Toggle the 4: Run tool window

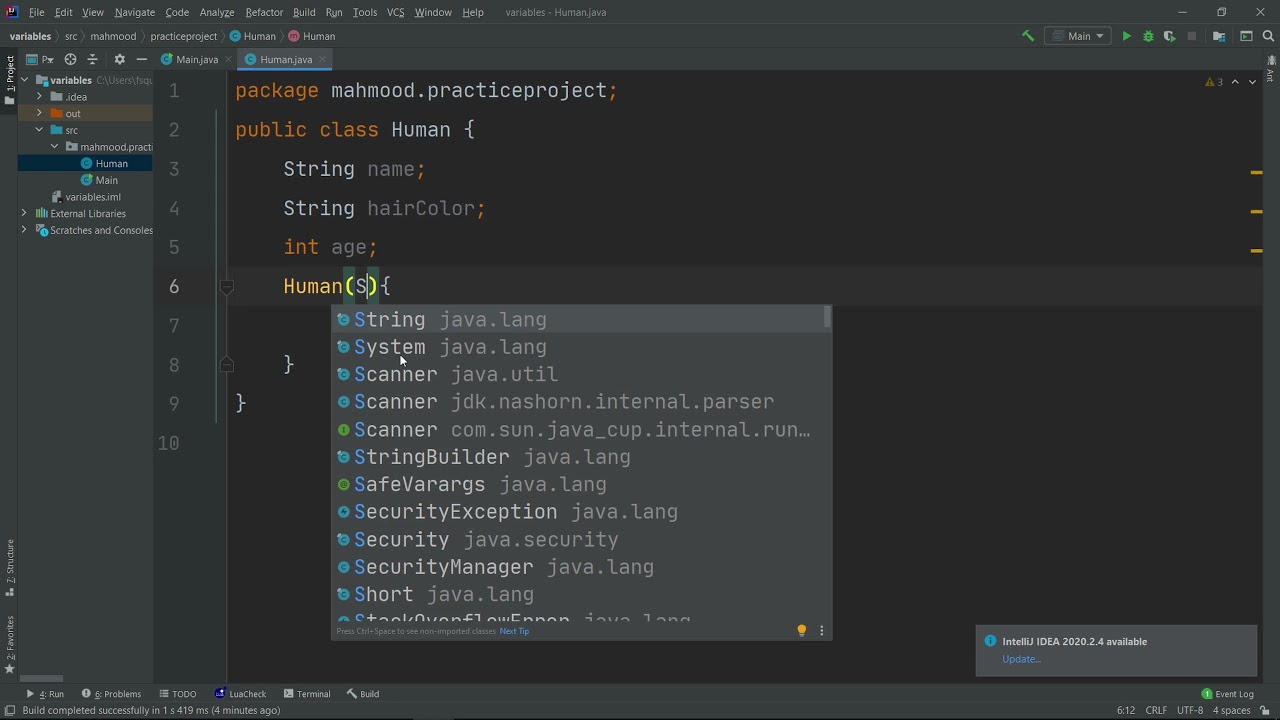click(x=45, y=694)
